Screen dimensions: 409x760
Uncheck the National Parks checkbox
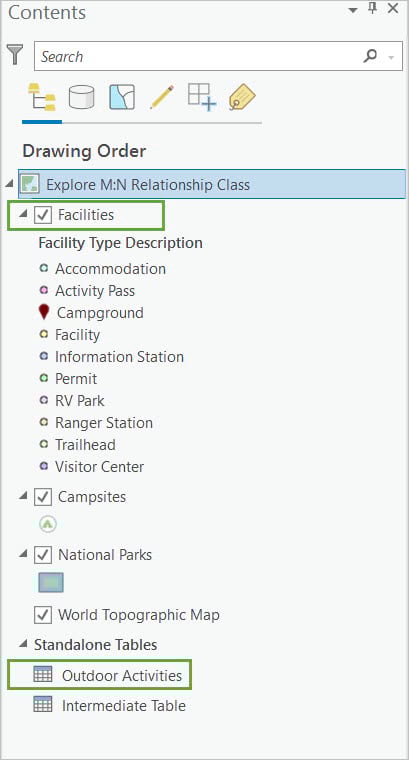tap(43, 555)
